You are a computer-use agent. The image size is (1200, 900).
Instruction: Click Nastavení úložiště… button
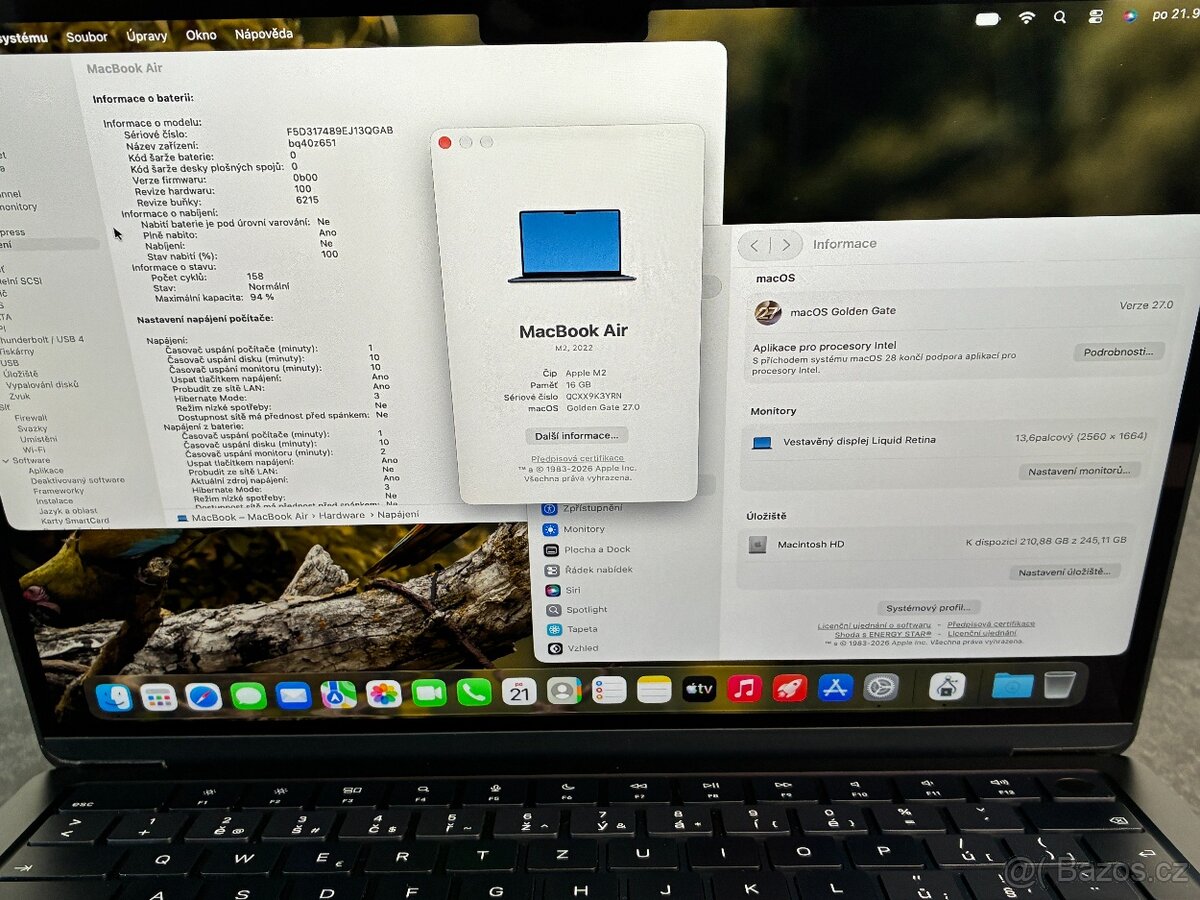(1064, 572)
